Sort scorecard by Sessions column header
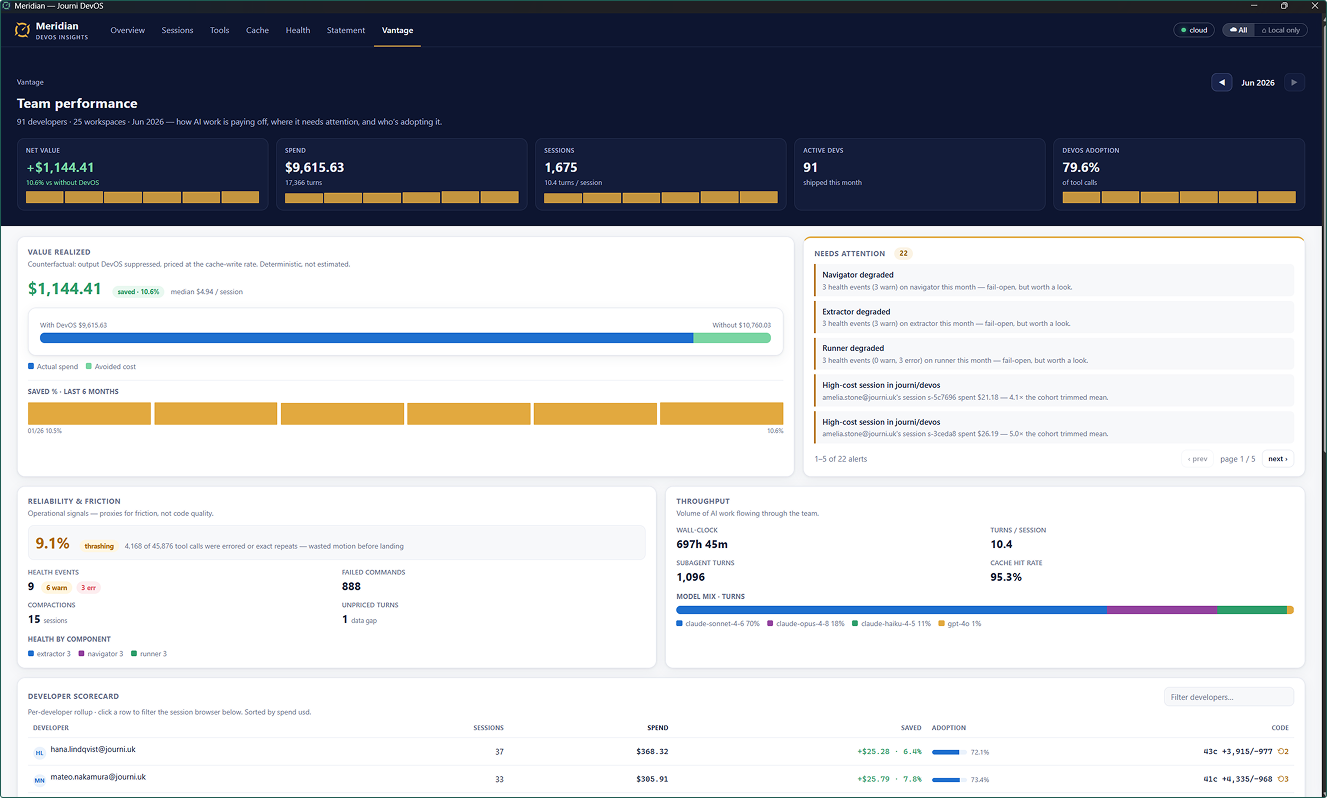 pyautogui.click(x=488, y=728)
